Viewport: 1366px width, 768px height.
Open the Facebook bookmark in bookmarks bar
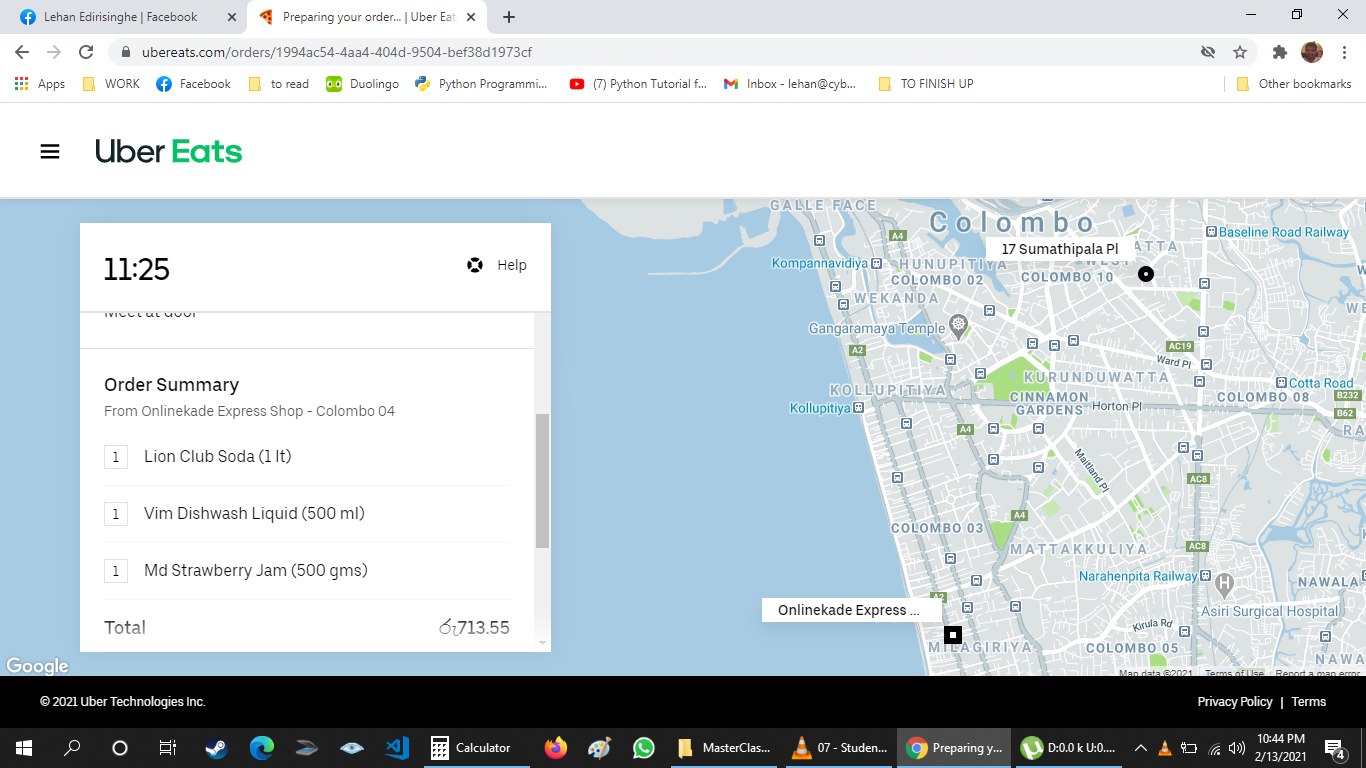[194, 84]
